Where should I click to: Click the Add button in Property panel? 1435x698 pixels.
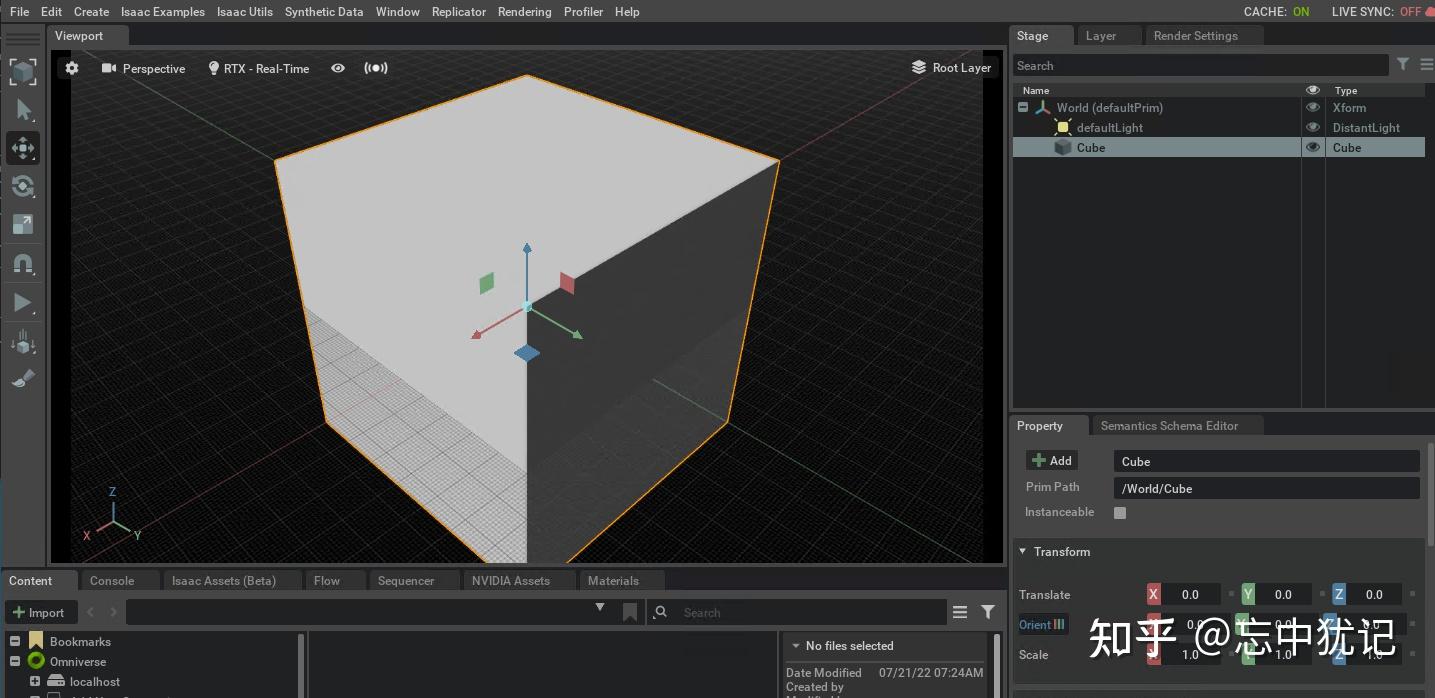(x=1052, y=461)
